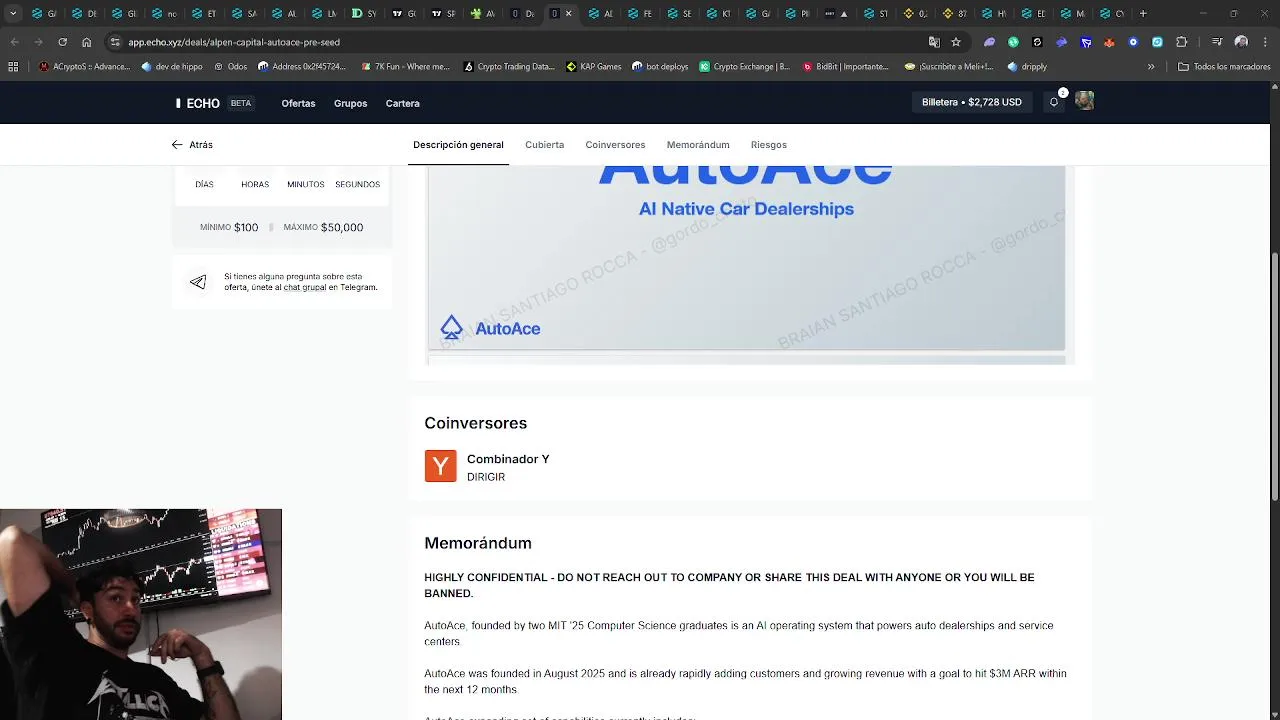Switch to the Cubierta tab
Image resolution: width=1280 pixels, height=720 pixels.
tap(544, 145)
